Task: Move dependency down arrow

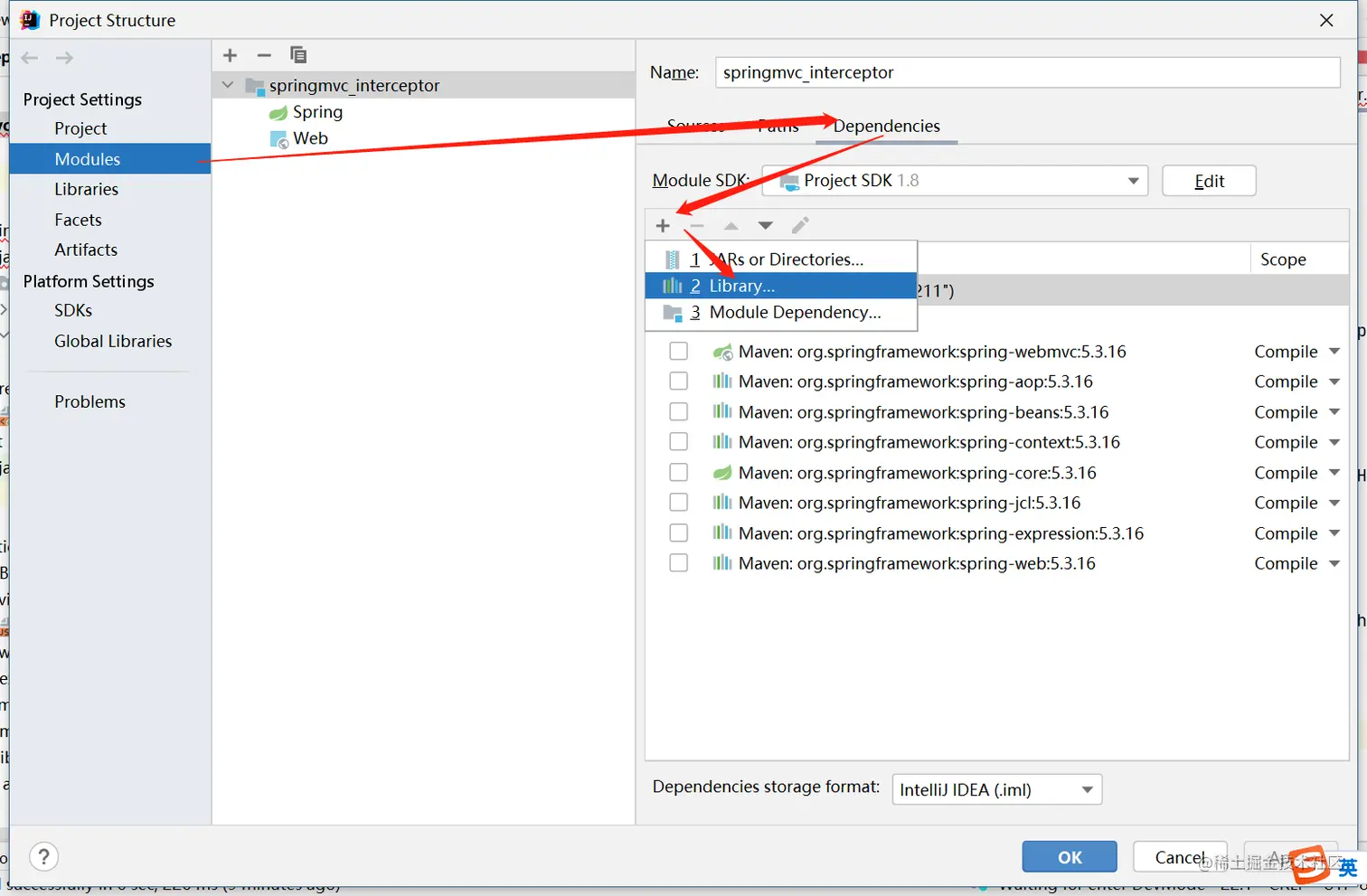Action: tap(766, 225)
